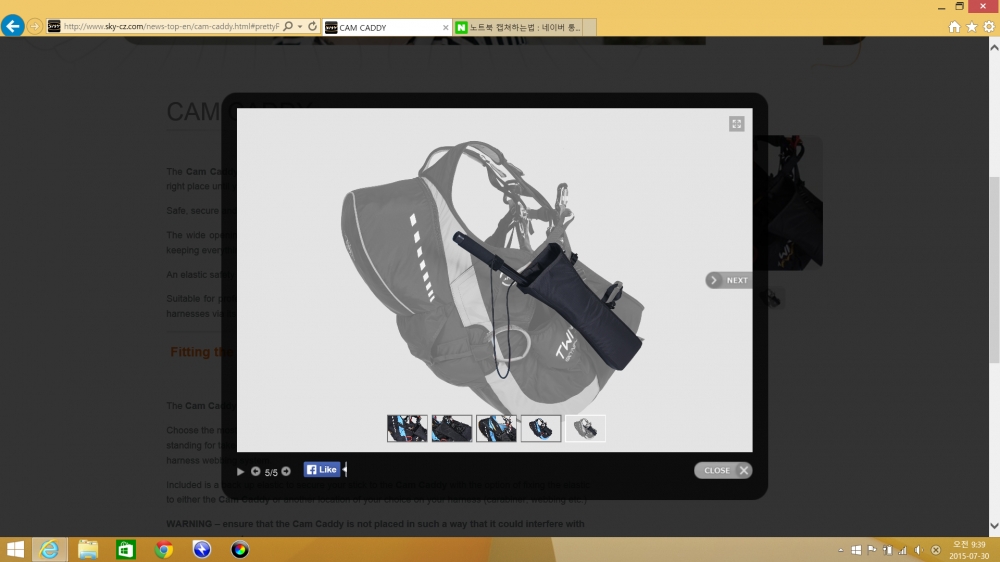Click the taskbar clock and date
The image size is (1000, 562).
(969, 550)
